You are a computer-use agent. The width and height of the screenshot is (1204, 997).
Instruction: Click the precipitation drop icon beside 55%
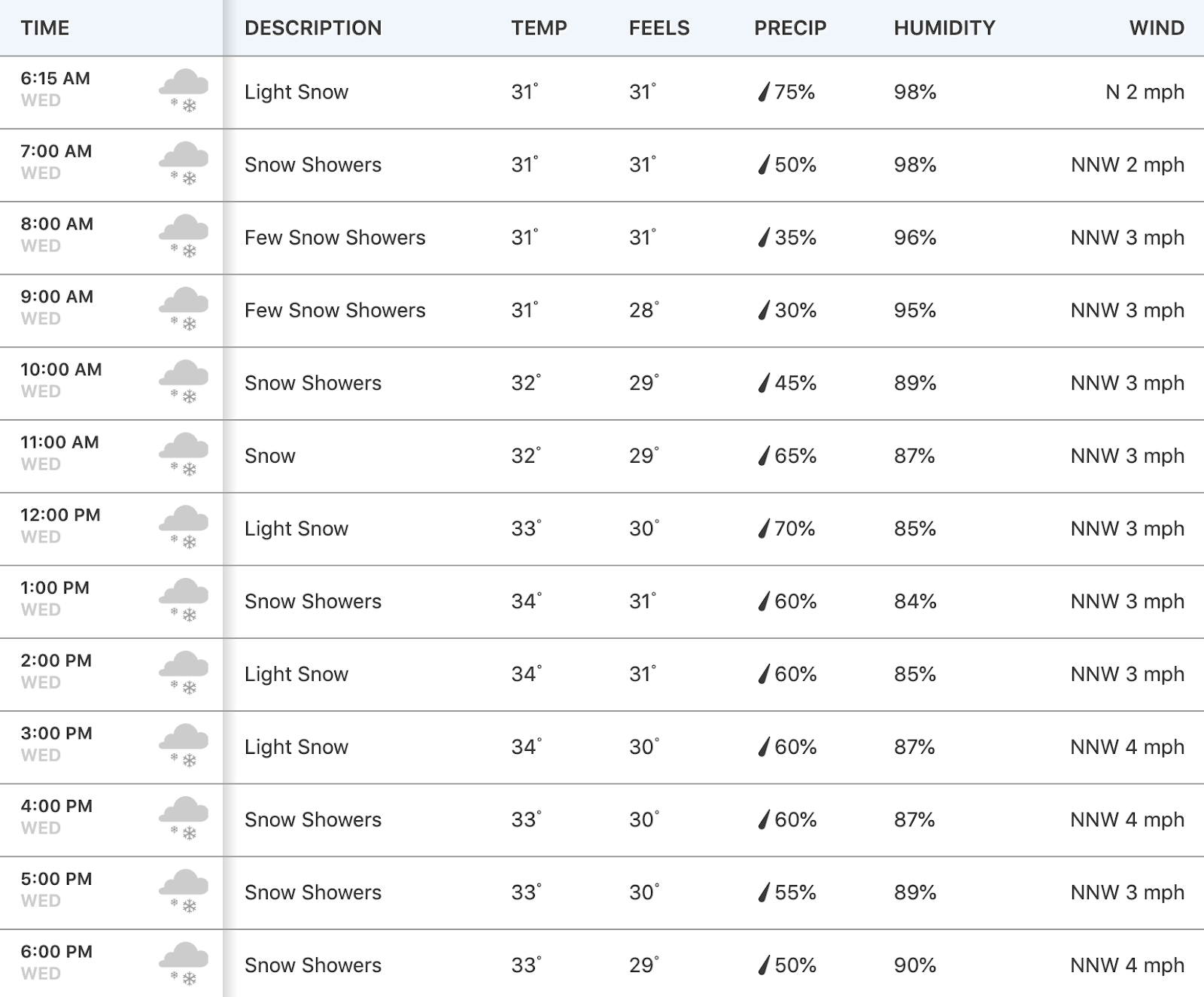(x=764, y=892)
